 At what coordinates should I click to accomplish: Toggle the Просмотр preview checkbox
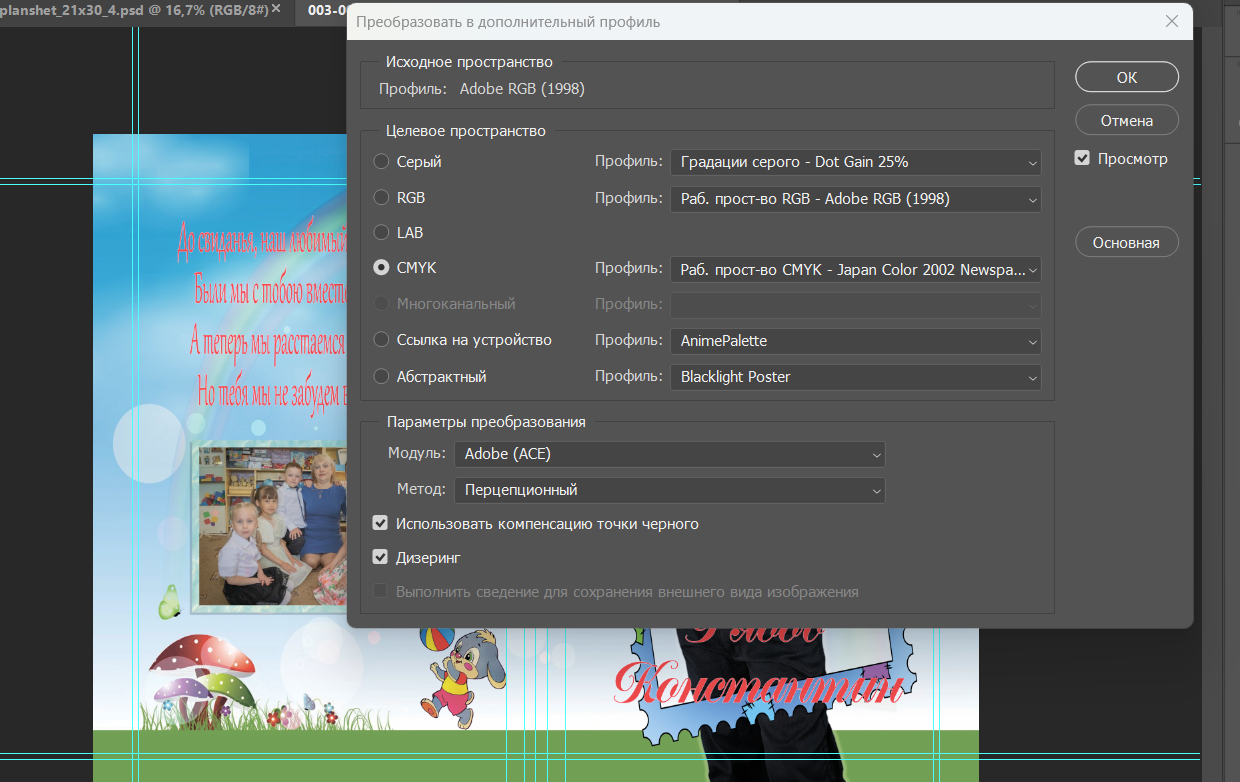coord(1082,158)
